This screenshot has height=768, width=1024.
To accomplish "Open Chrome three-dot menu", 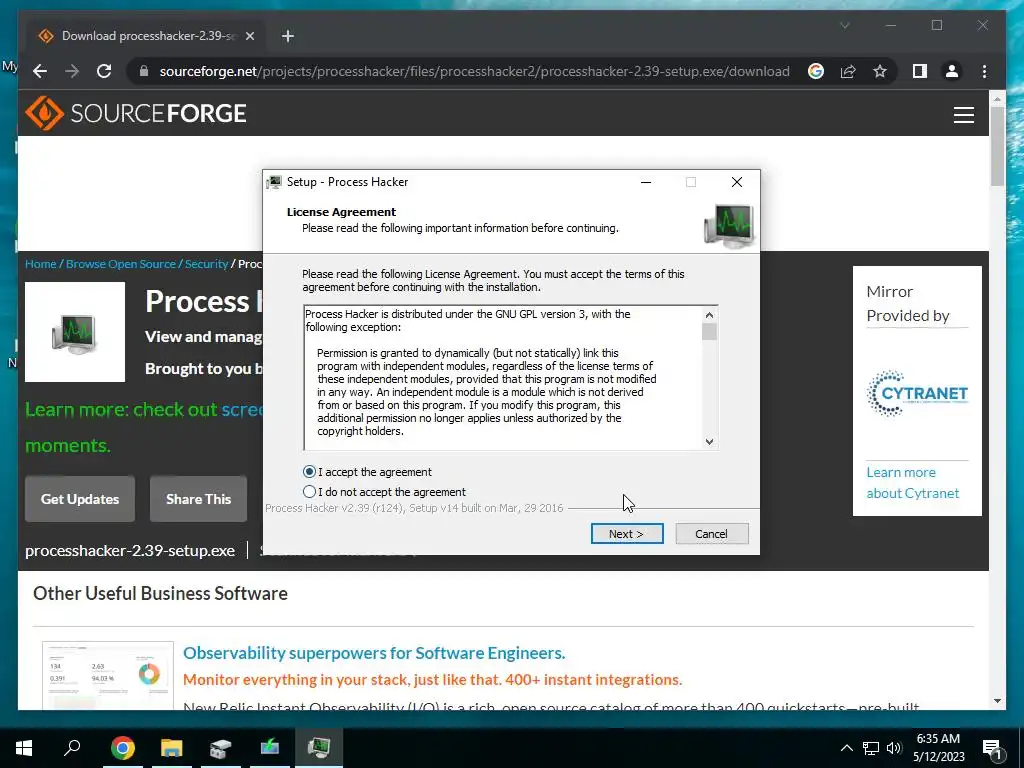I will click(x=984, y=71).
